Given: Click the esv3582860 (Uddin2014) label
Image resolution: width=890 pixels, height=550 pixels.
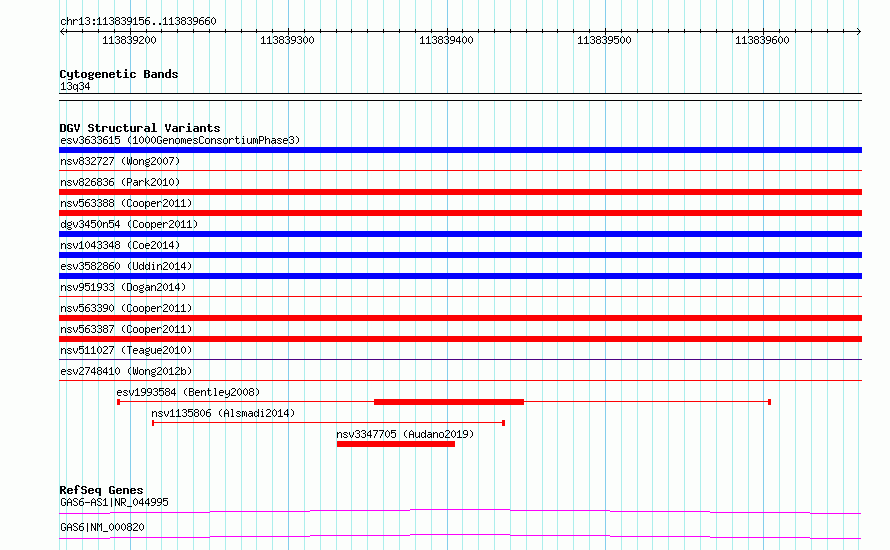Looking at the screenshot, I should point(126,266).
